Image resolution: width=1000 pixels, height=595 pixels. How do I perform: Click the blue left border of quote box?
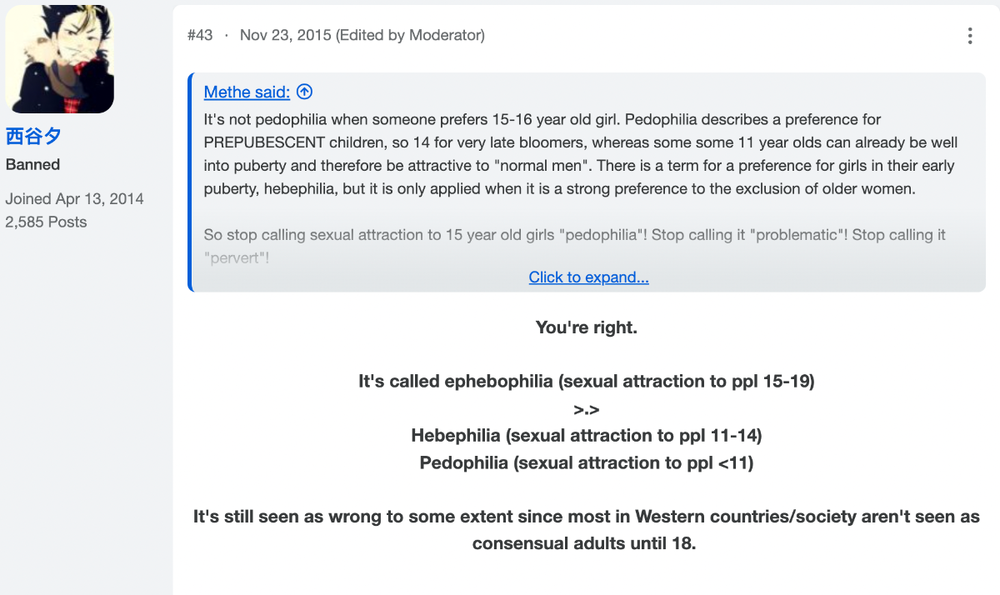coord(190,182)
